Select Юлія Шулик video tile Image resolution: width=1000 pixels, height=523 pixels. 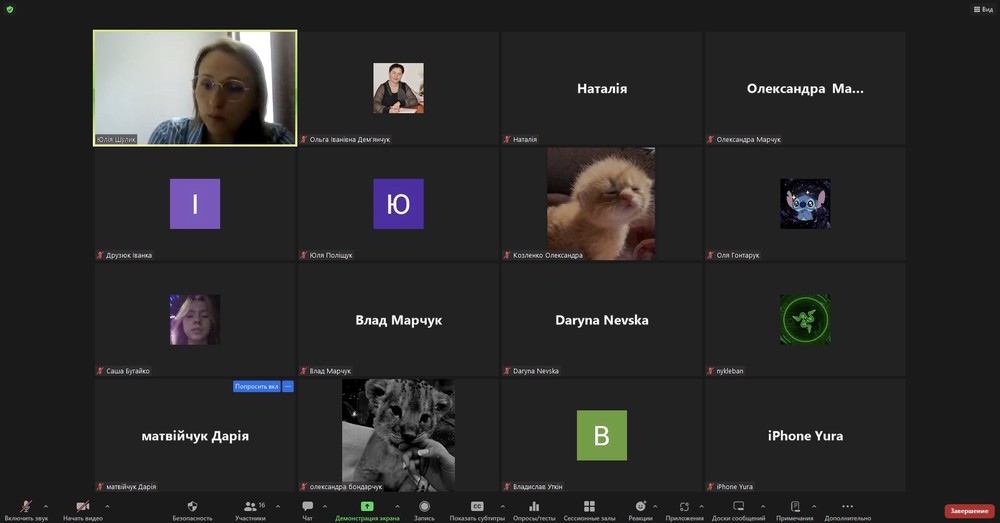[x=195, y=88]
